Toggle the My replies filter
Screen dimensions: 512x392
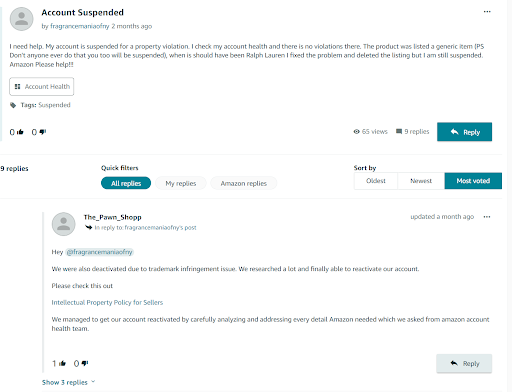pyautogui.click(x=181, y=183)
